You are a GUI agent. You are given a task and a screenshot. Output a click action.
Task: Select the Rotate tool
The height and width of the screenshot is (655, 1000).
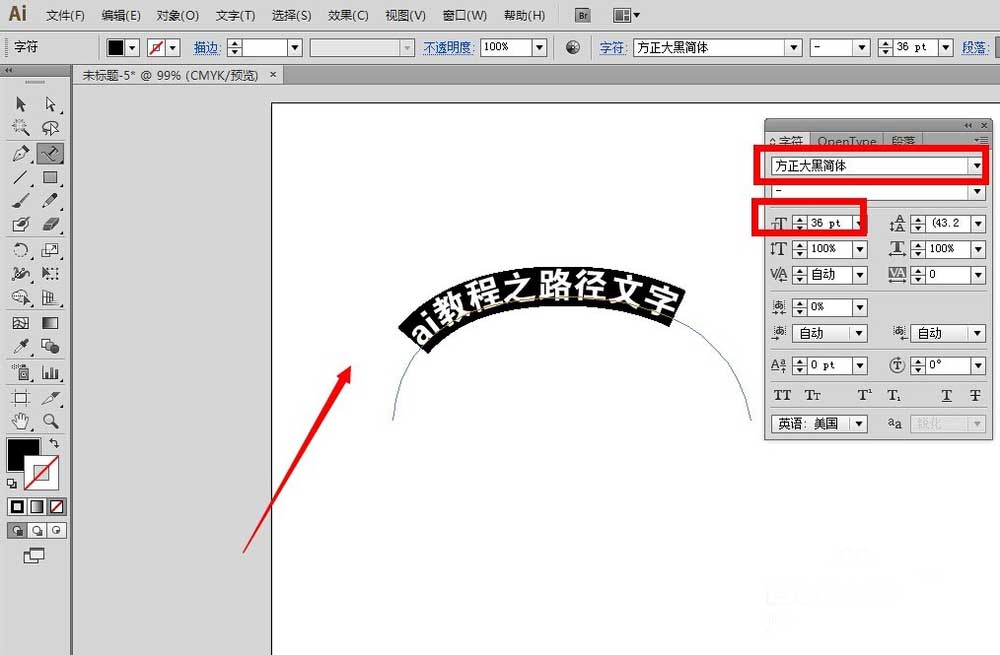point(20,250)
